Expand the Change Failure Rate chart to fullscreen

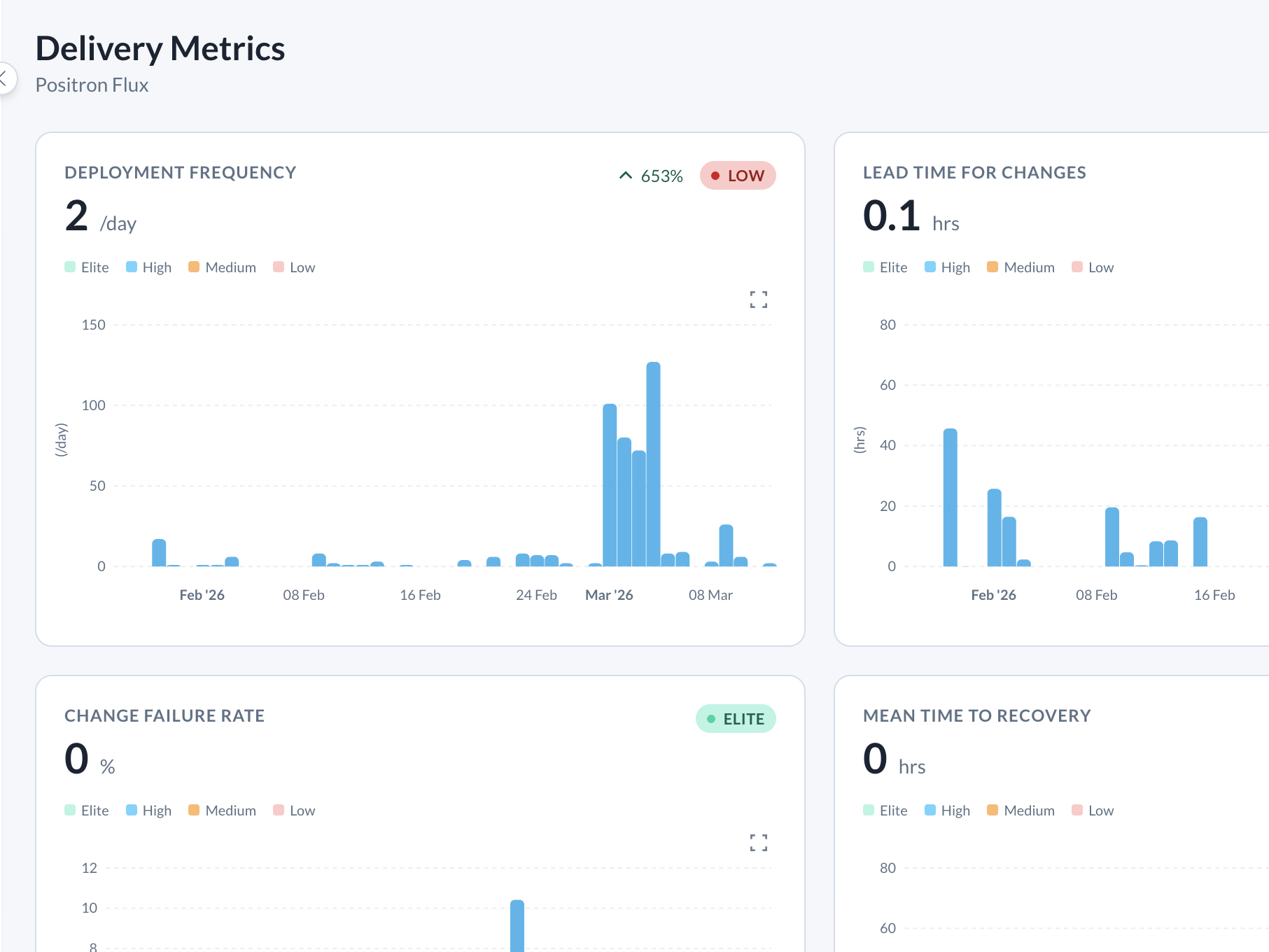[x=759, y=843]
